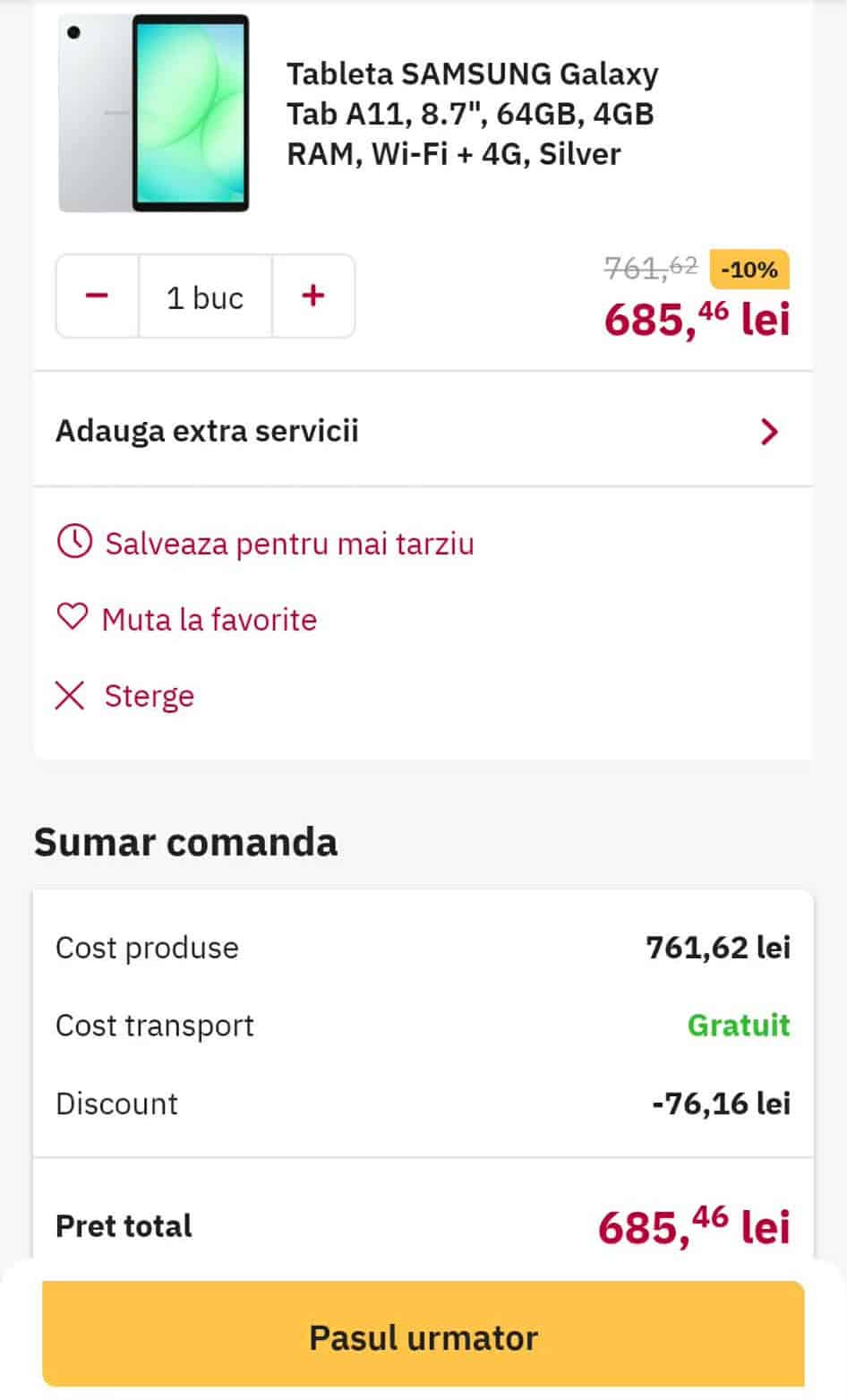
Task: Click the struck-through 761,62 old price
Action: point(651,267)
